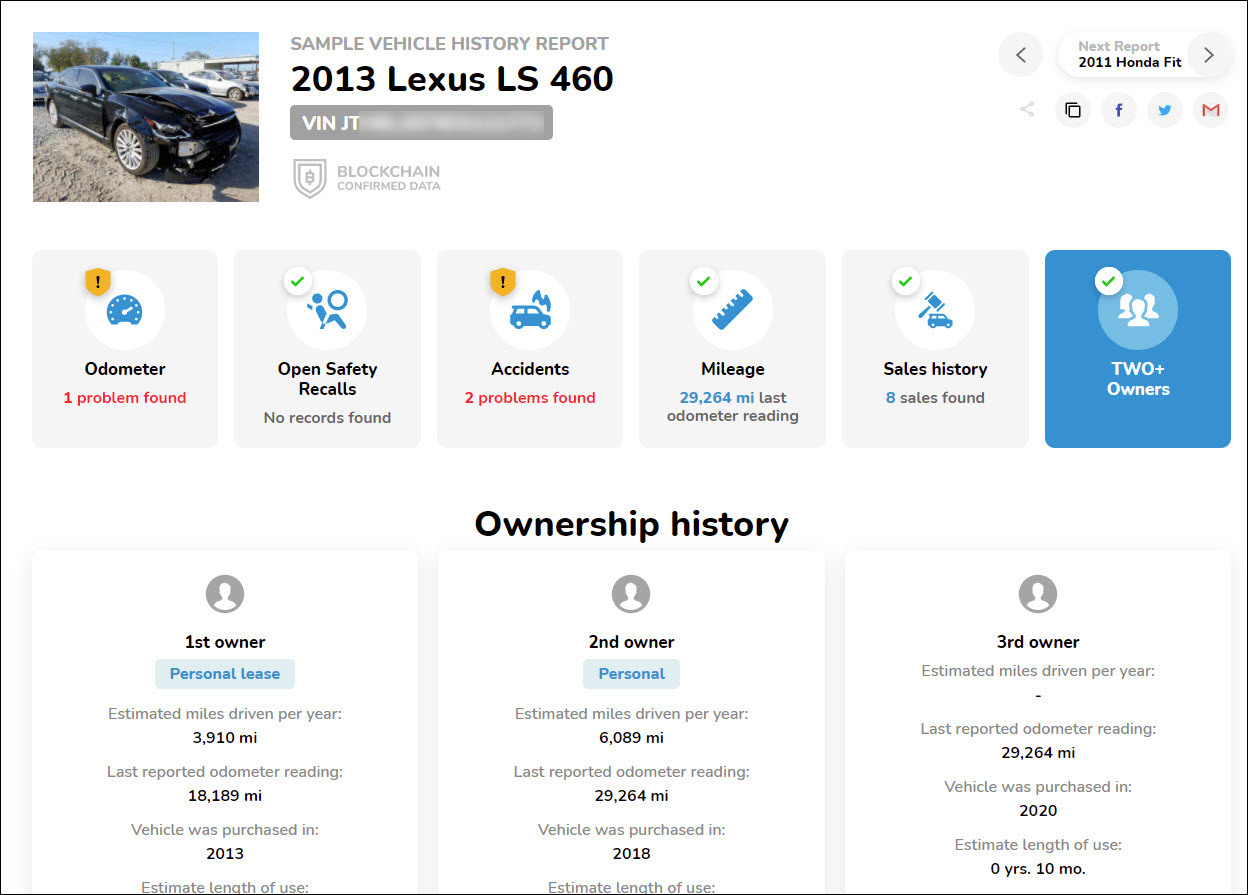
Task: Click the '1 problem found' odometer text
Action: pyautogui.click(x=125, y=398)
